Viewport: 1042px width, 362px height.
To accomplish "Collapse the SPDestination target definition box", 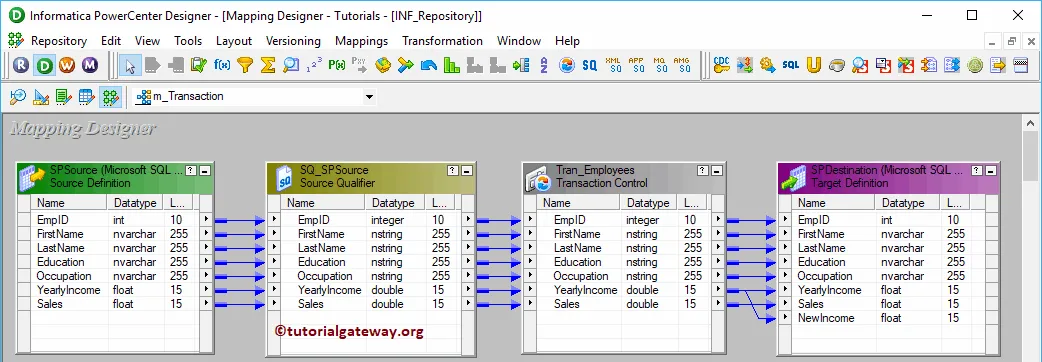I will point(990,171).
